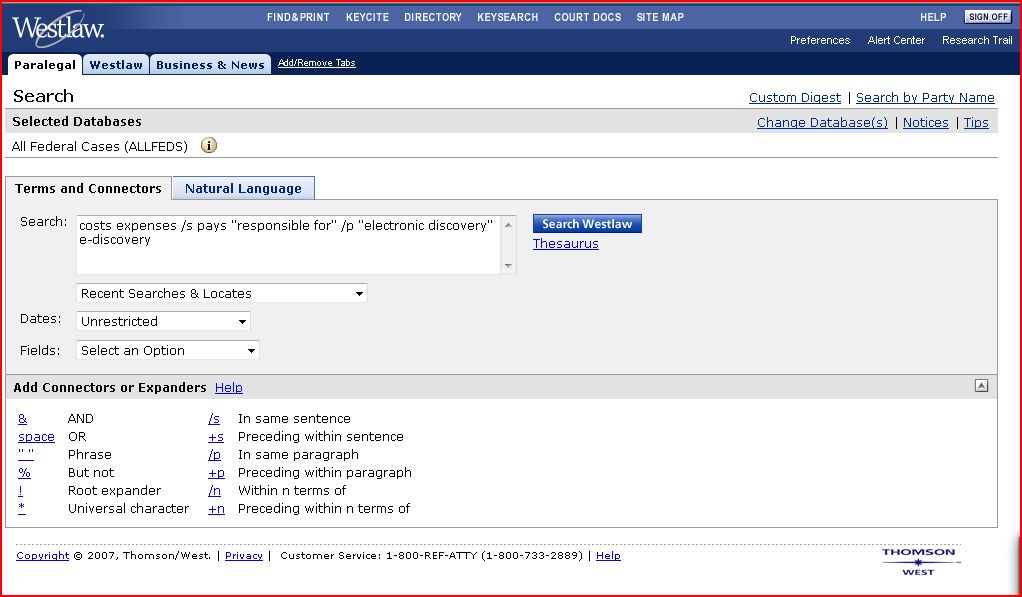Open KeyCite from the top menu
This screenshot has width=1022, height=597.
pyautogui.click(x=367, y=17)
